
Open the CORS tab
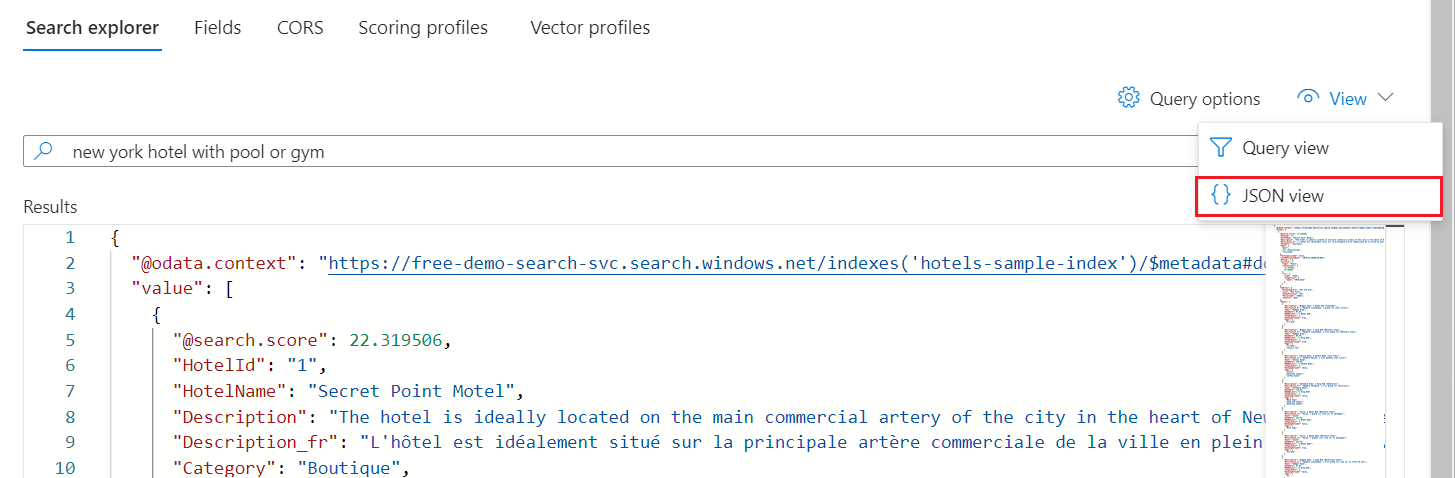[300, 28]
